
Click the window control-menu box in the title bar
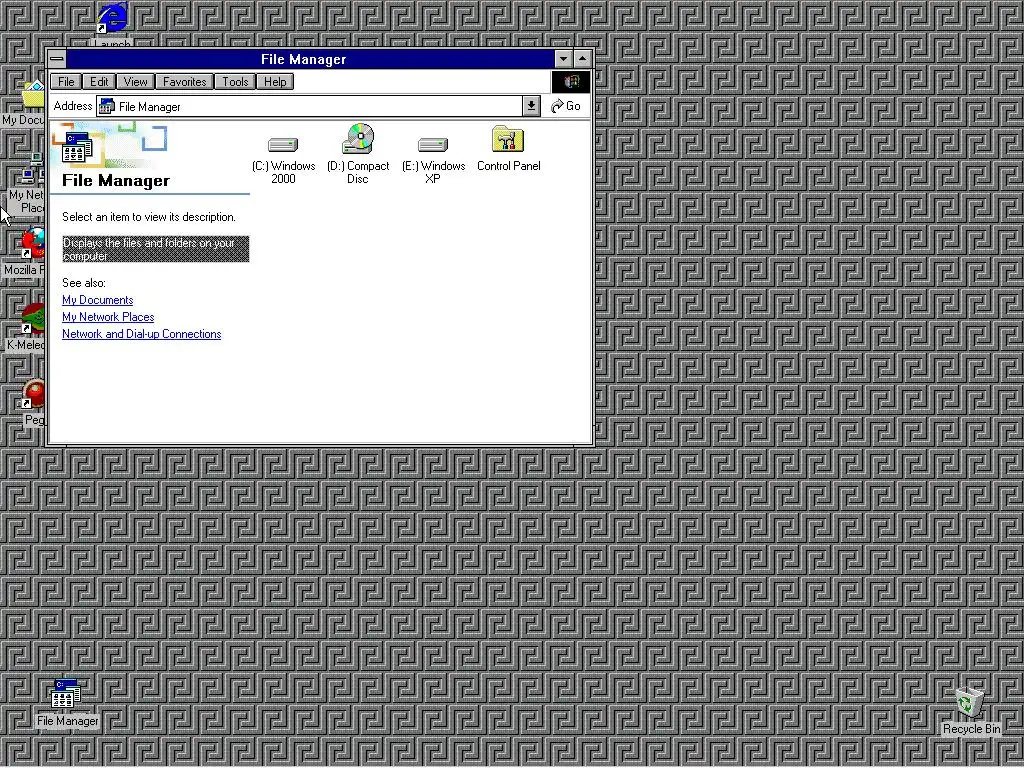pyautogui.click(x=57, y=59)
